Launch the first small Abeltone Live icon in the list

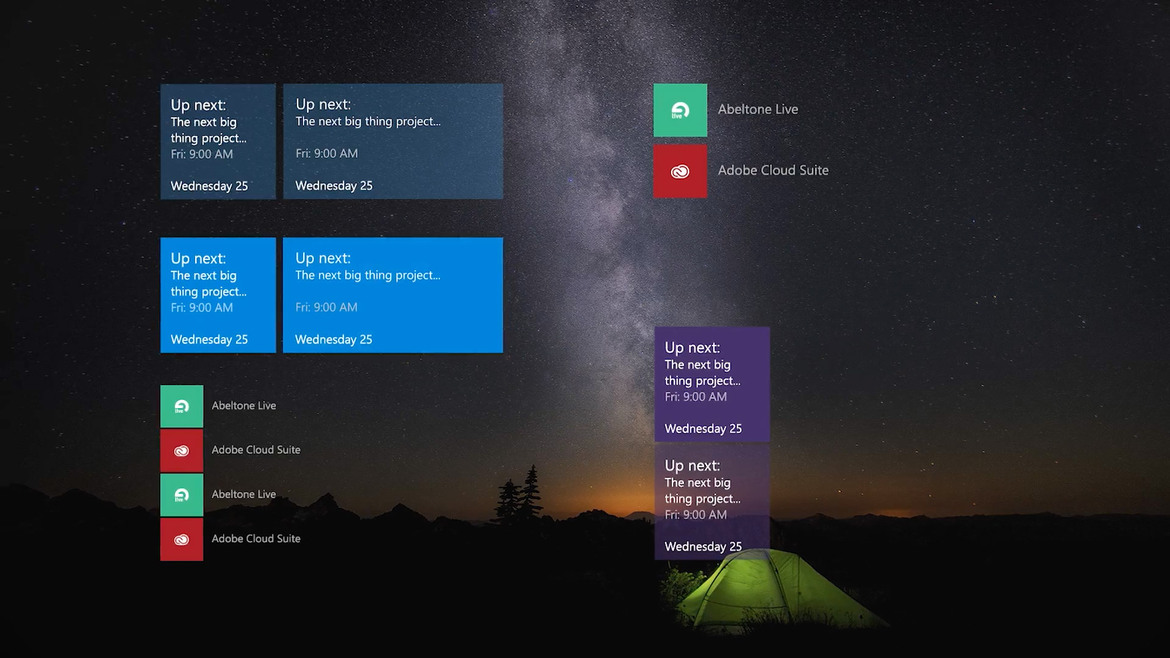coord(181,406)
